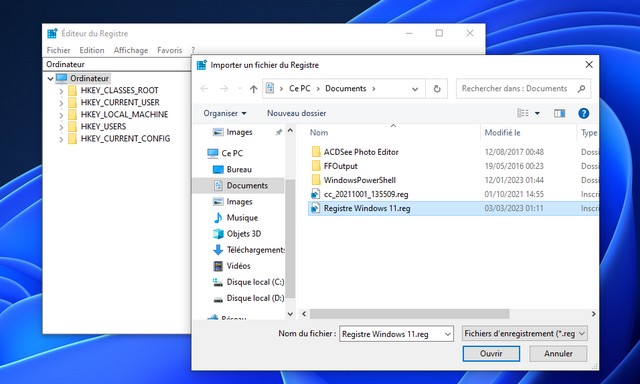Click the Annuler button

tap(558, 353)
